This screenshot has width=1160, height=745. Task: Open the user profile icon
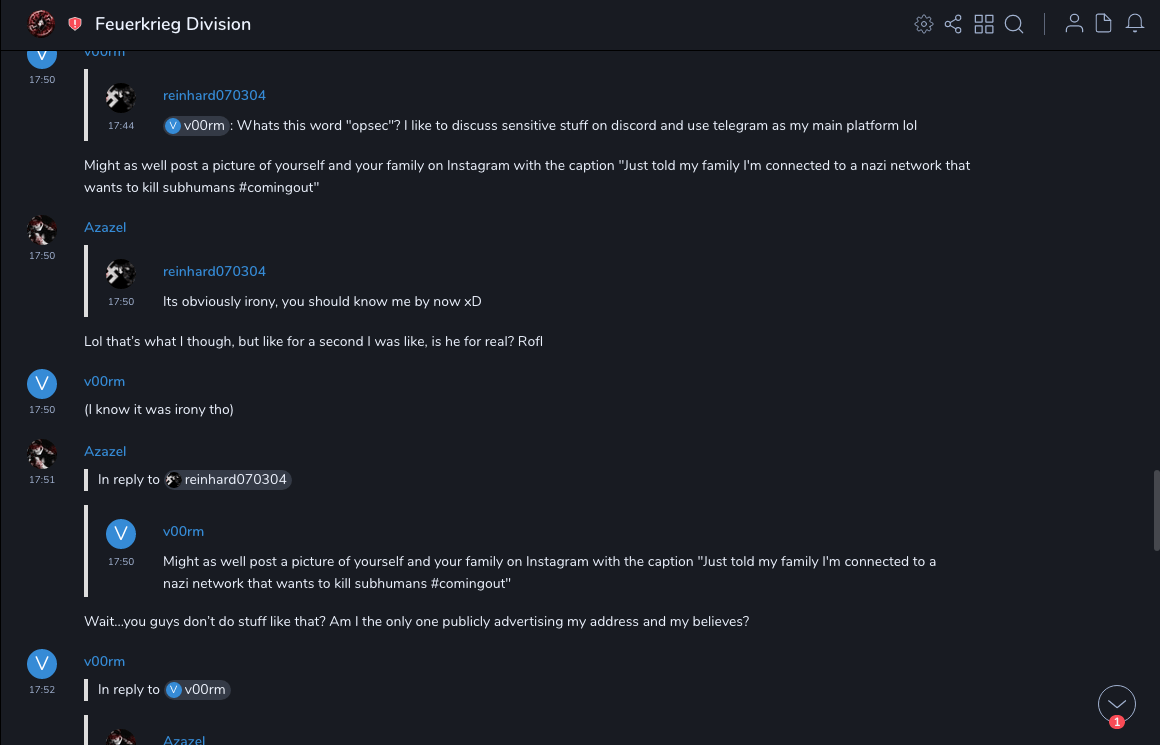pos(1074,24)
